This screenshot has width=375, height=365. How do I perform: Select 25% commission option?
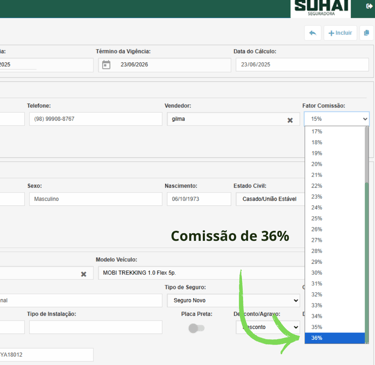tap(335, 218)
